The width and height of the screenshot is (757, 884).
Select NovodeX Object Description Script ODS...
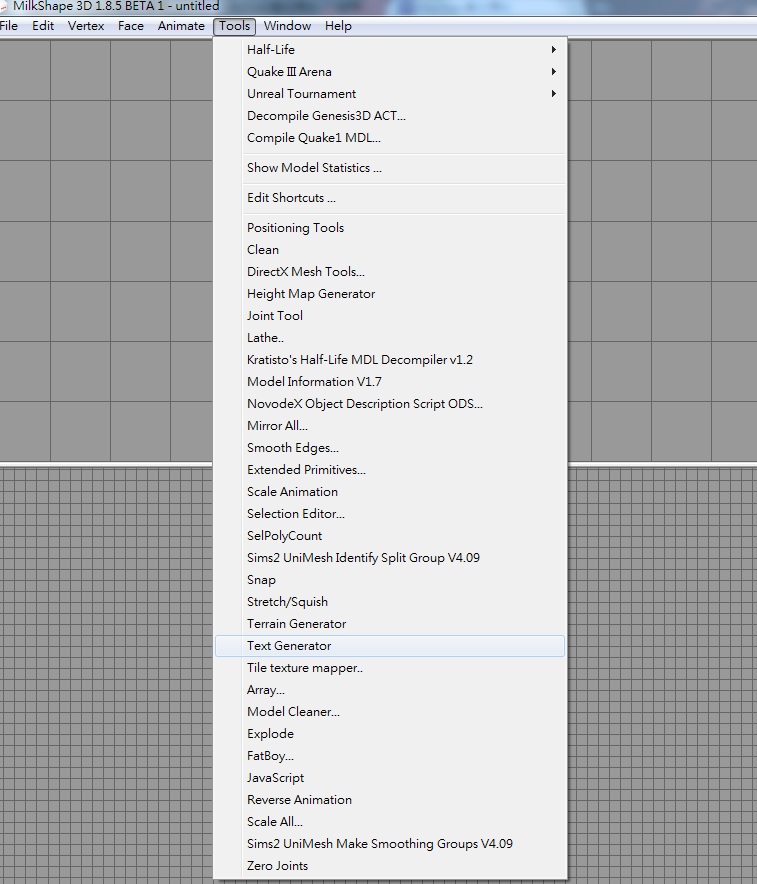tap(389, 403)
